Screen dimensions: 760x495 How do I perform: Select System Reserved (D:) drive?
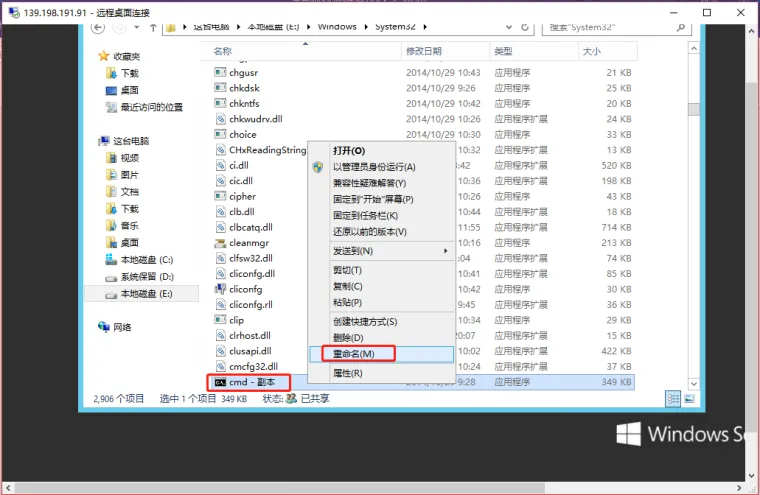coord(140,277)
